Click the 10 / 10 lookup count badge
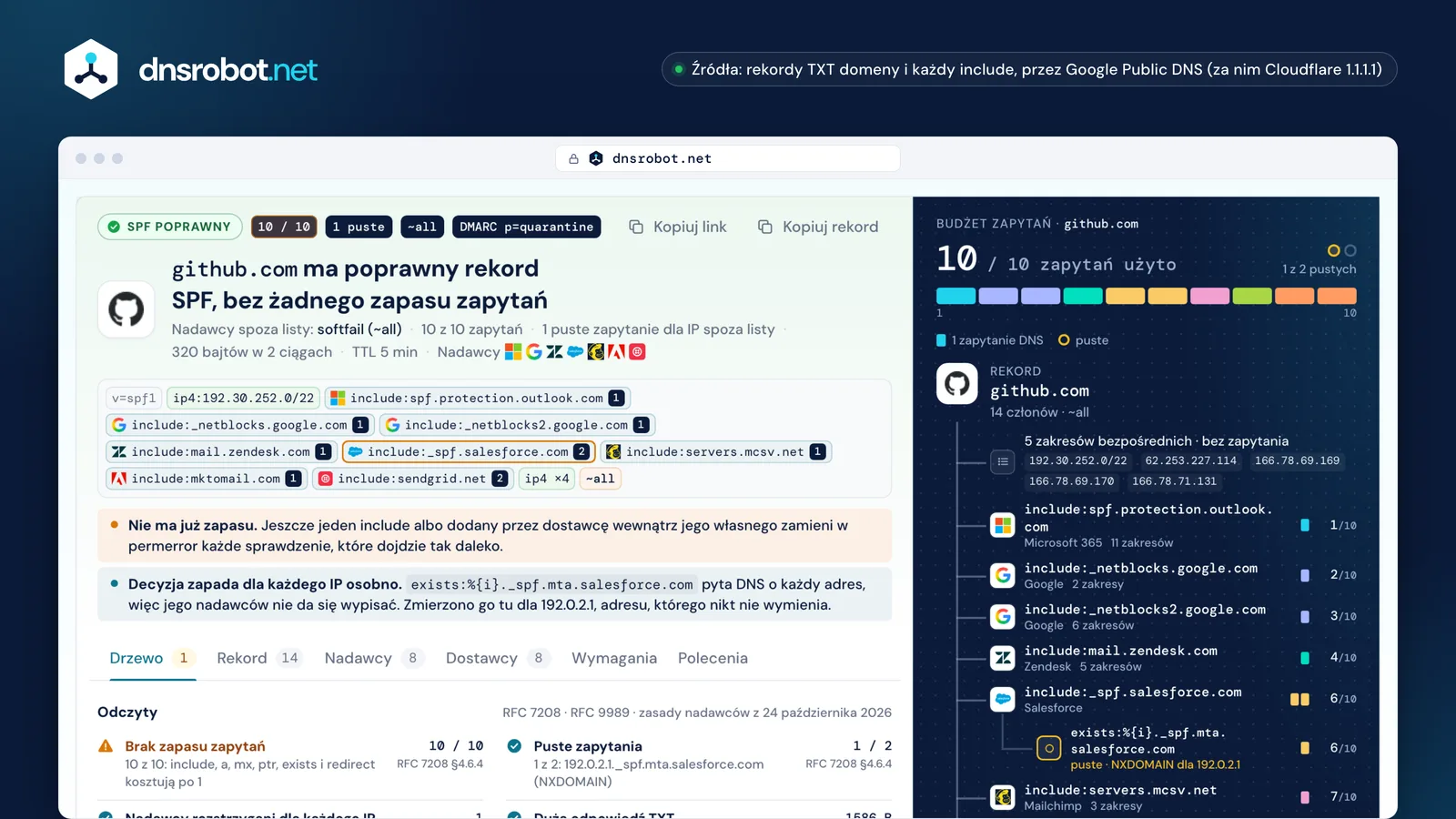The height and width of the screenshot is (819, 1456). point(284,227)
